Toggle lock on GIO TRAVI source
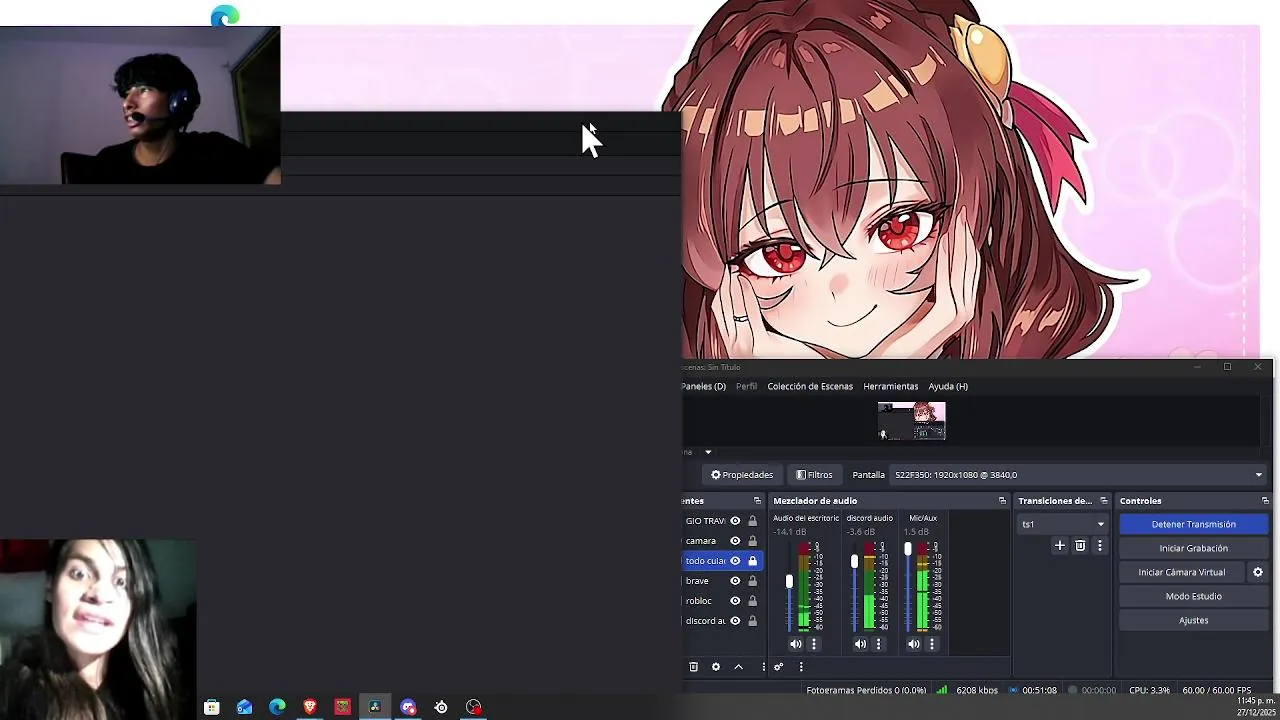The width and height of the screenshot is (1280, 720). point(752,520)
